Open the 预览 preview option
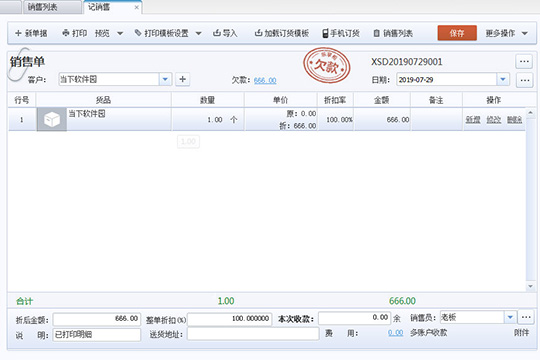Image resolution: width=540 pixels, height=360 pixels. pos(102,33)
